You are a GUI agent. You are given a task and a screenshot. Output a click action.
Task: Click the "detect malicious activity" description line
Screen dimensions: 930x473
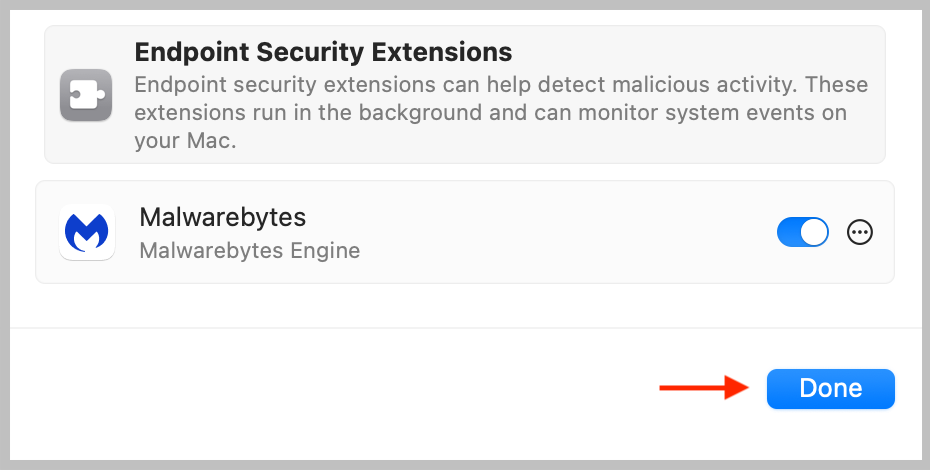point(500,84)
